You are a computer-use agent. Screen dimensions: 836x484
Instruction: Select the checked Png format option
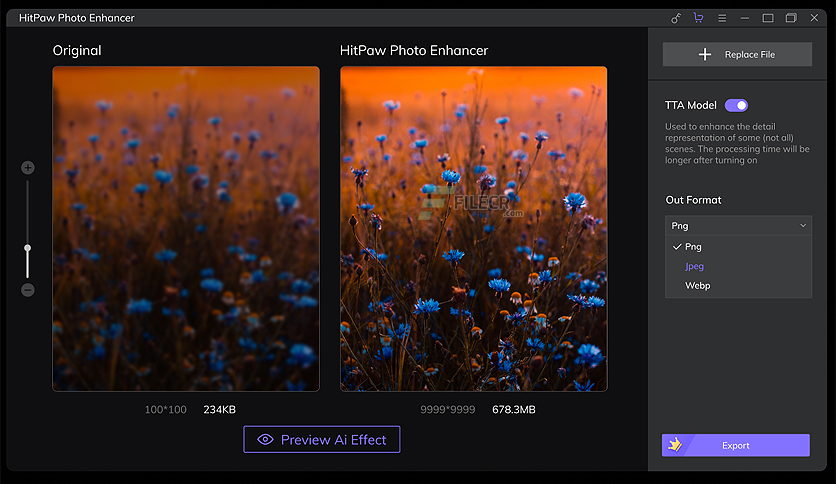[738, 247]
